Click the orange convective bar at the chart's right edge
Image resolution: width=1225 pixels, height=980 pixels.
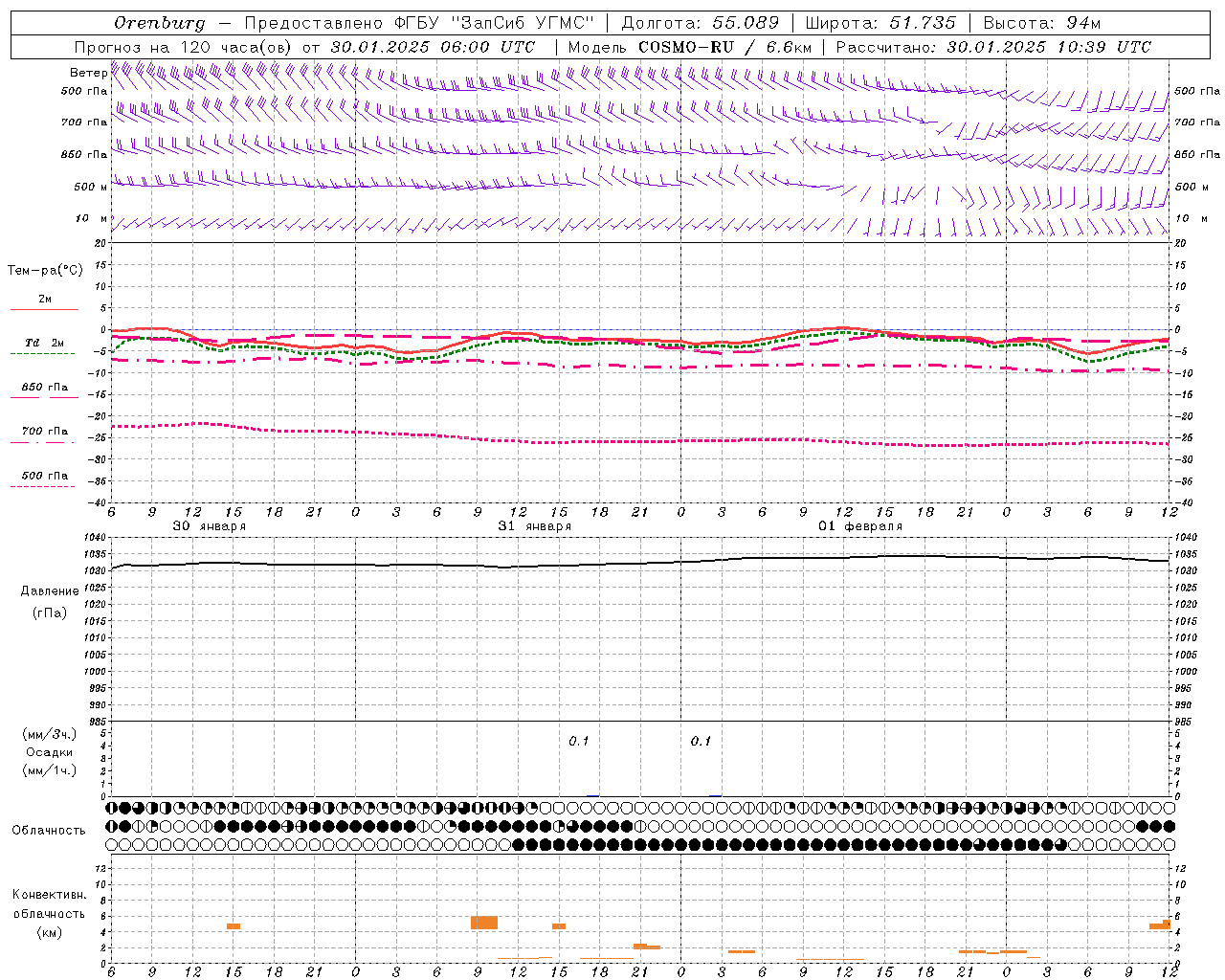pyautogui.click(x=1160, y=924)
